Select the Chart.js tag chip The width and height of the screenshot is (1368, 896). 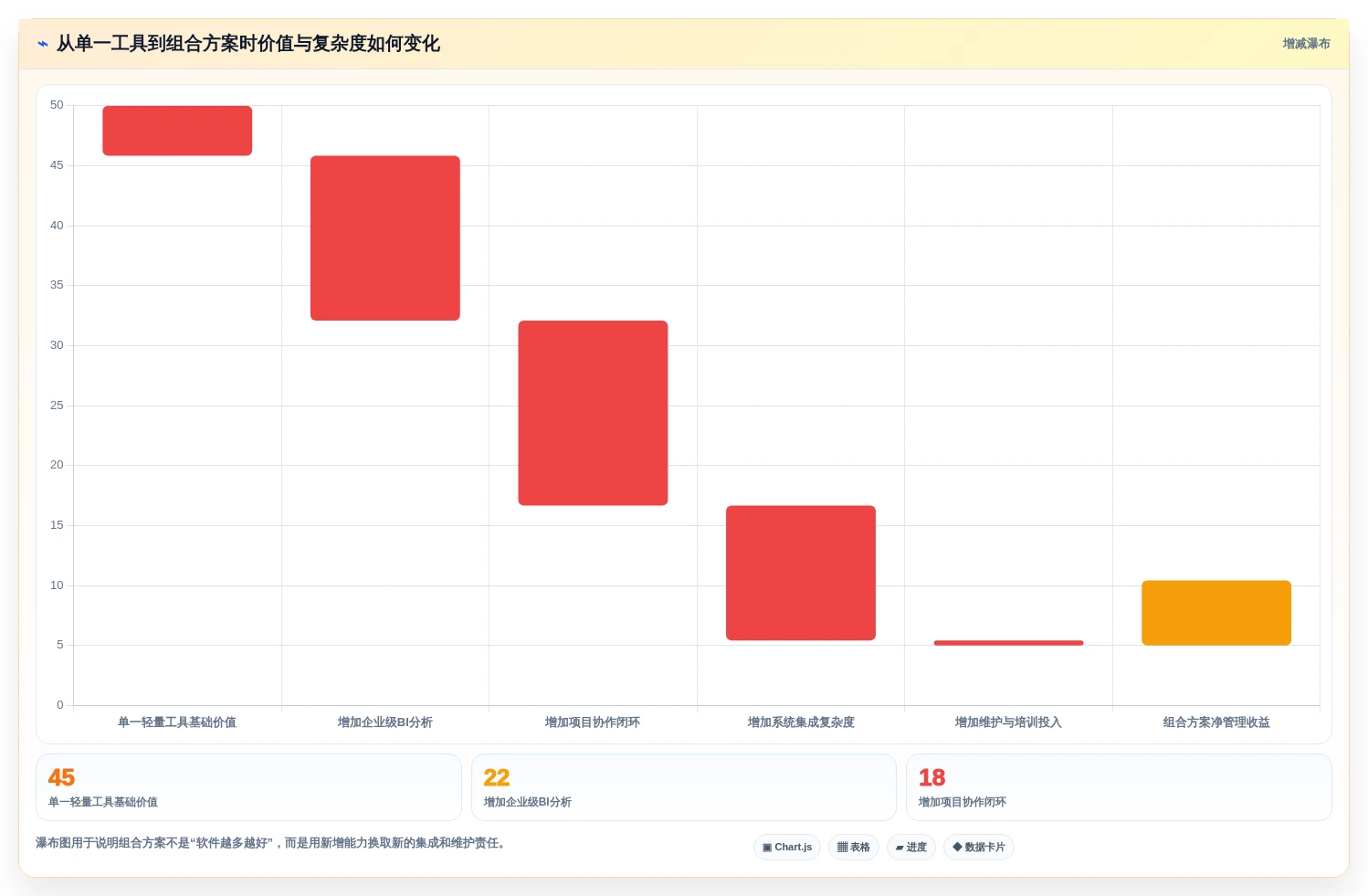pyautogui.click(x=787, y=848)
